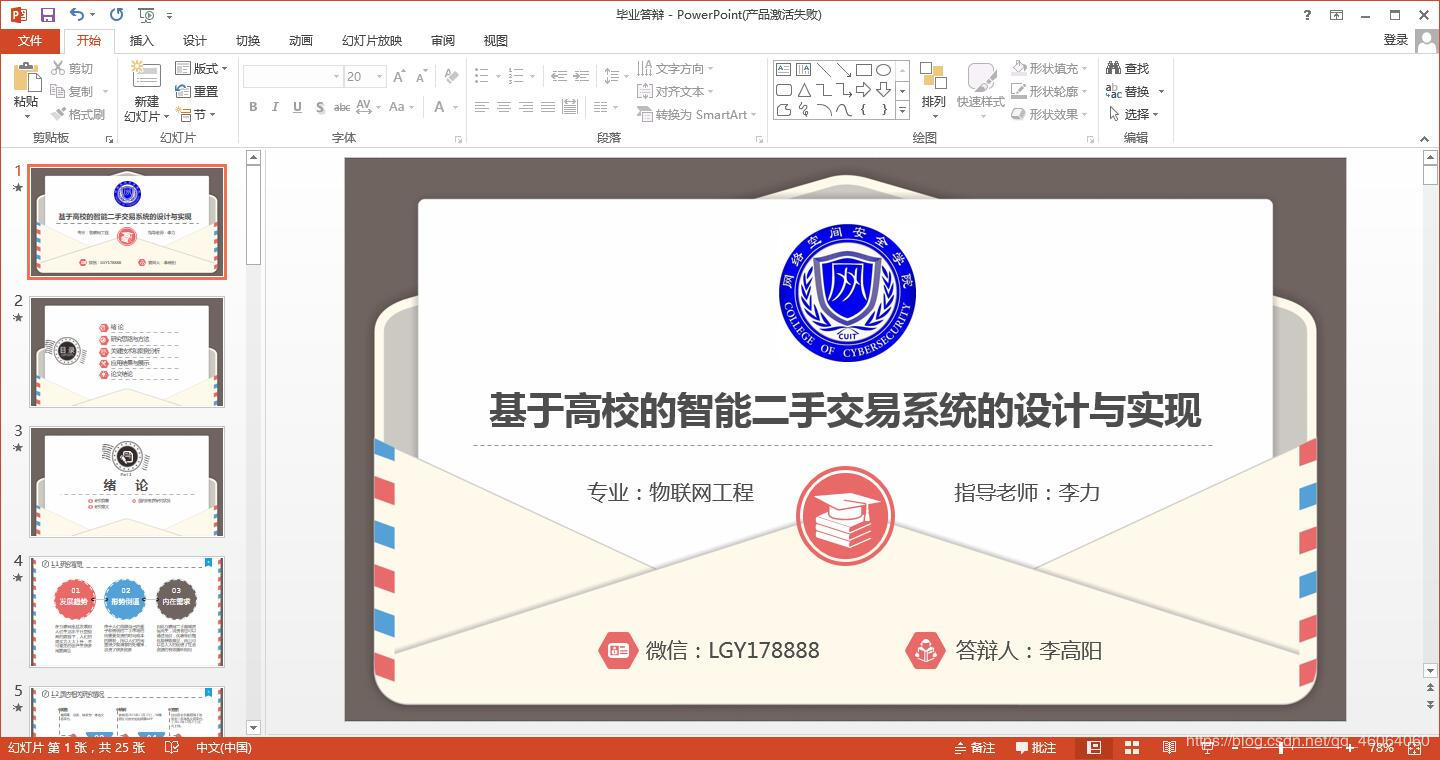Image resolution: width=1440 pixels, height=760 pixels.
Task: Open Align Text (对齐文本) dropdown
Action: coord(675,91)
